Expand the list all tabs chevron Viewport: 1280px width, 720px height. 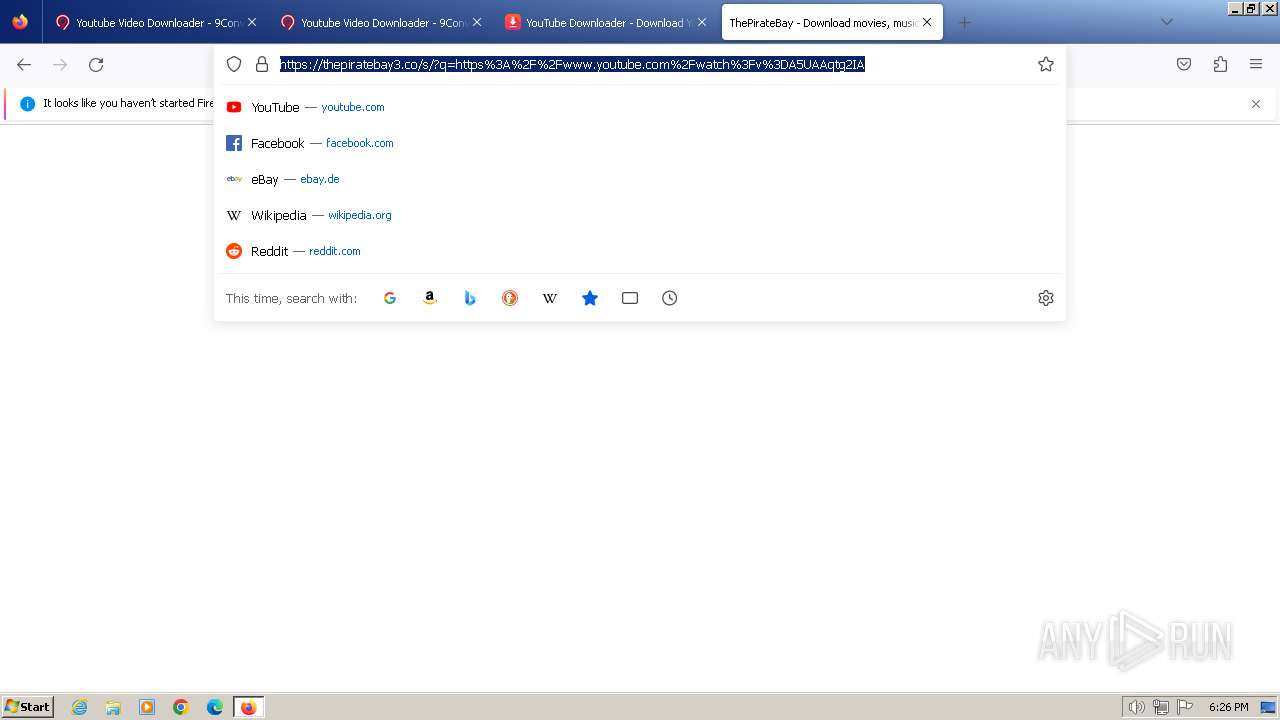[x=1167, y=22]
